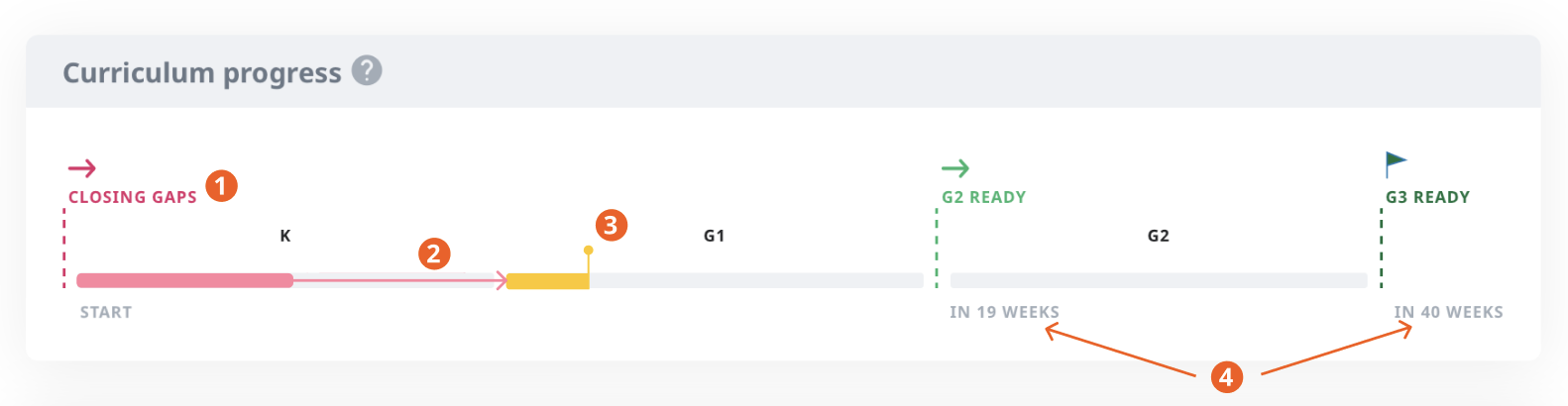Viewport: 1568px width, 406px height.
Task: Click the IN 40 WEEKS label
Action: 1448,312
